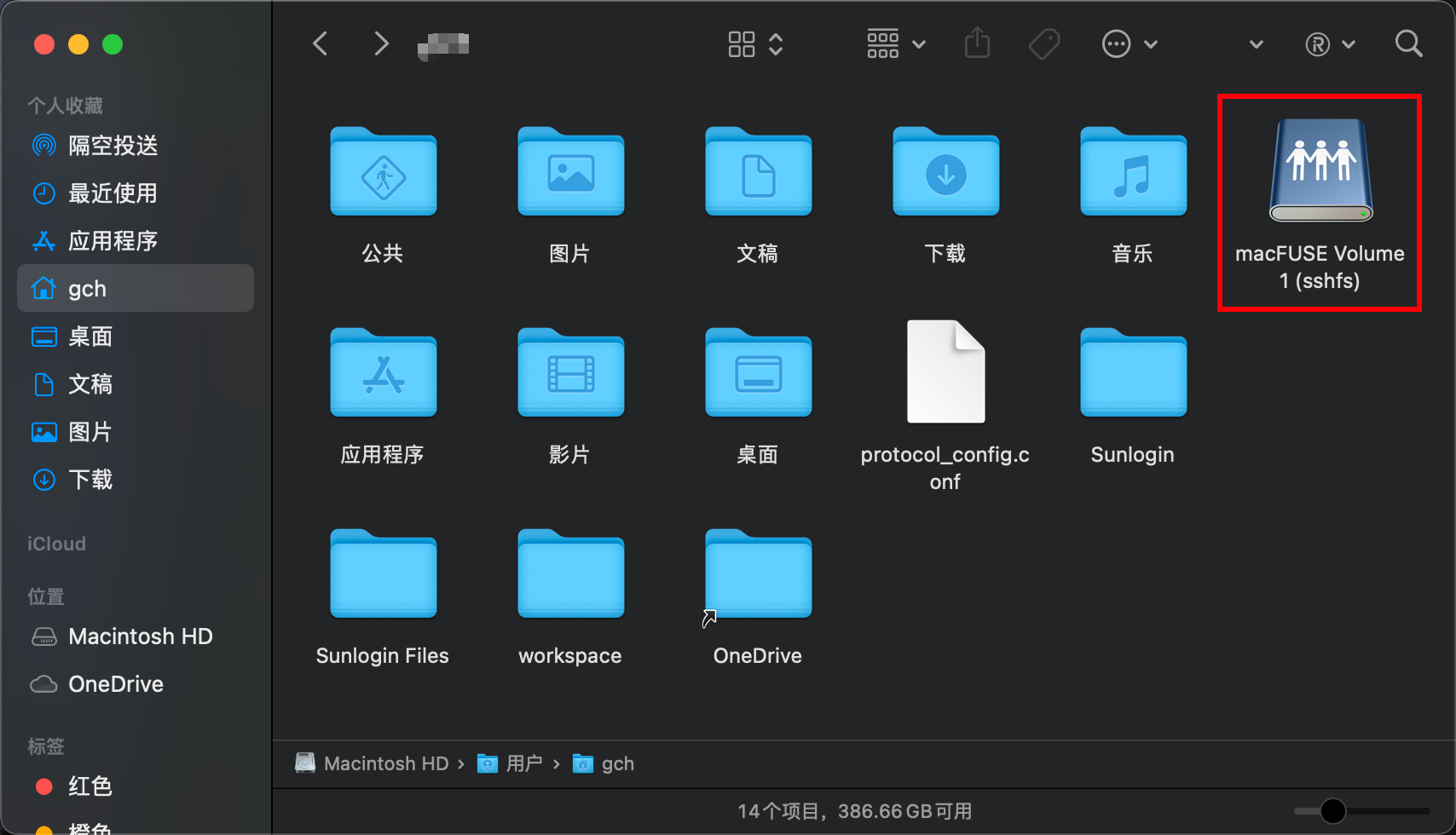The height and width of the screenshot is (835, 1456).
Task: Open the macFUSE Volume 1 (sshfs) drive
Action: [x=1320, y=170]
